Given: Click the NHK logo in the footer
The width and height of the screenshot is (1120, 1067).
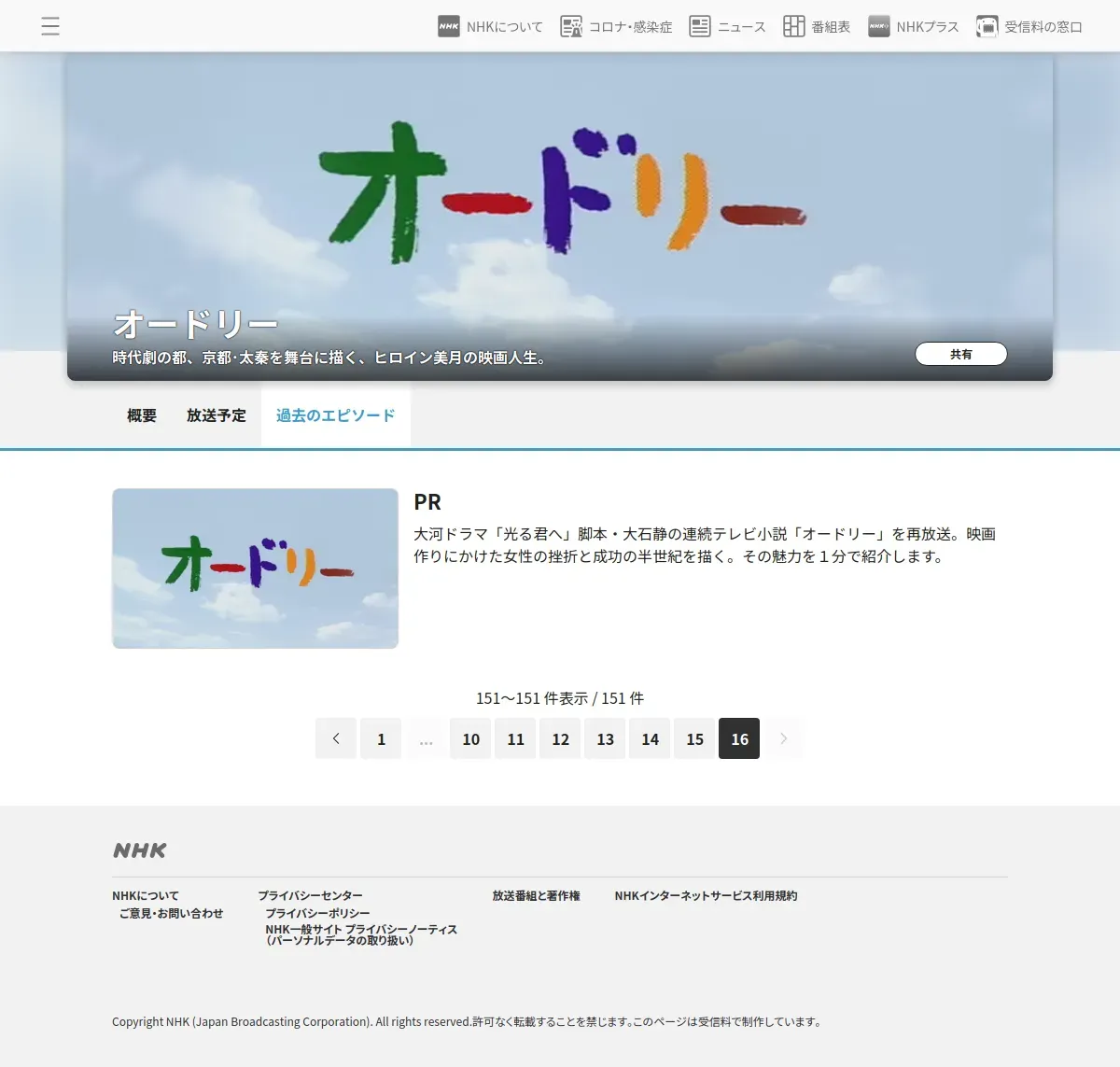Looking at the screenshot, I should pyautogui.click(x=140, y=850).
